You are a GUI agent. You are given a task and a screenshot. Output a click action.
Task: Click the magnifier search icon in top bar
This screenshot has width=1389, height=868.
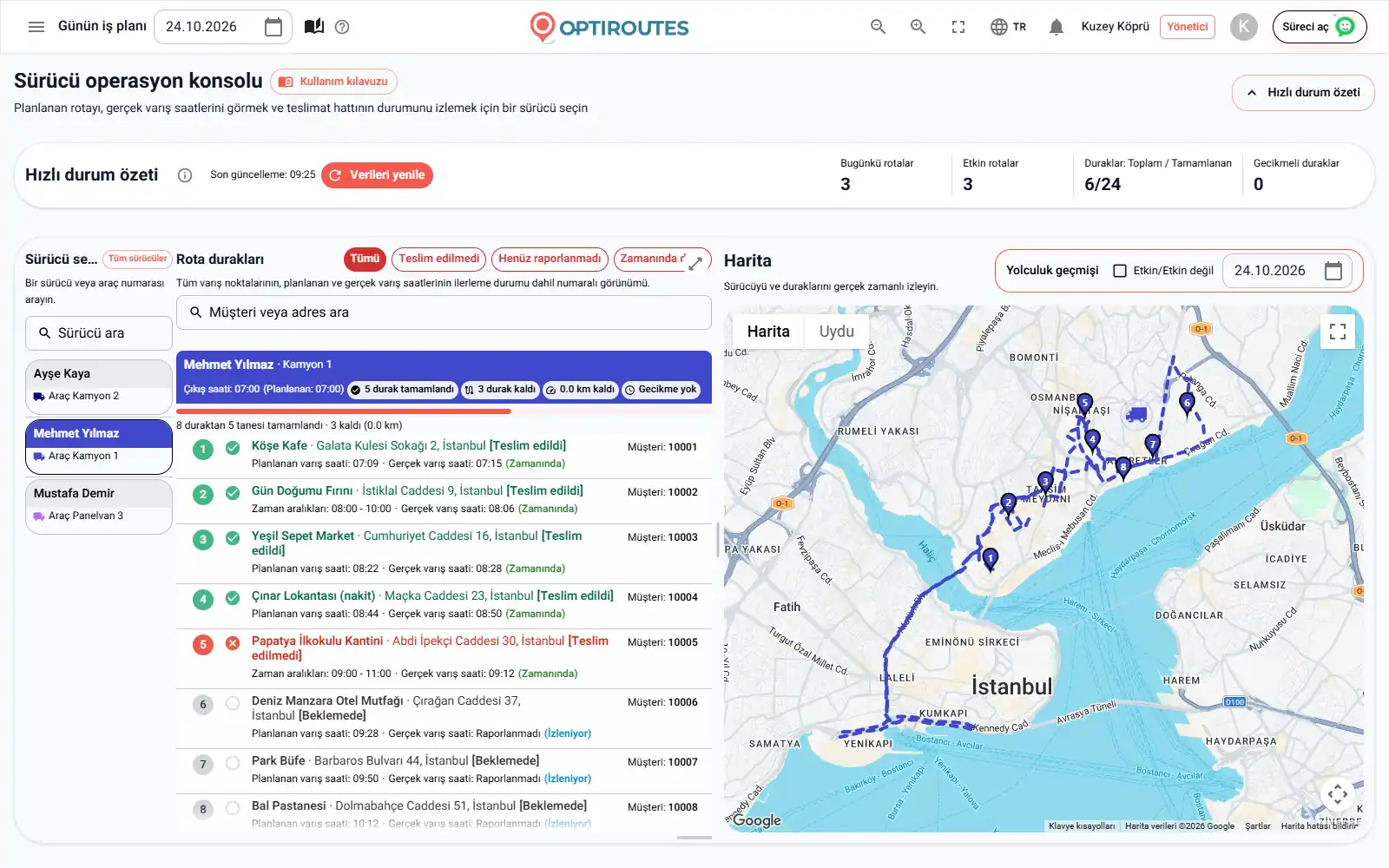(879, 27)
